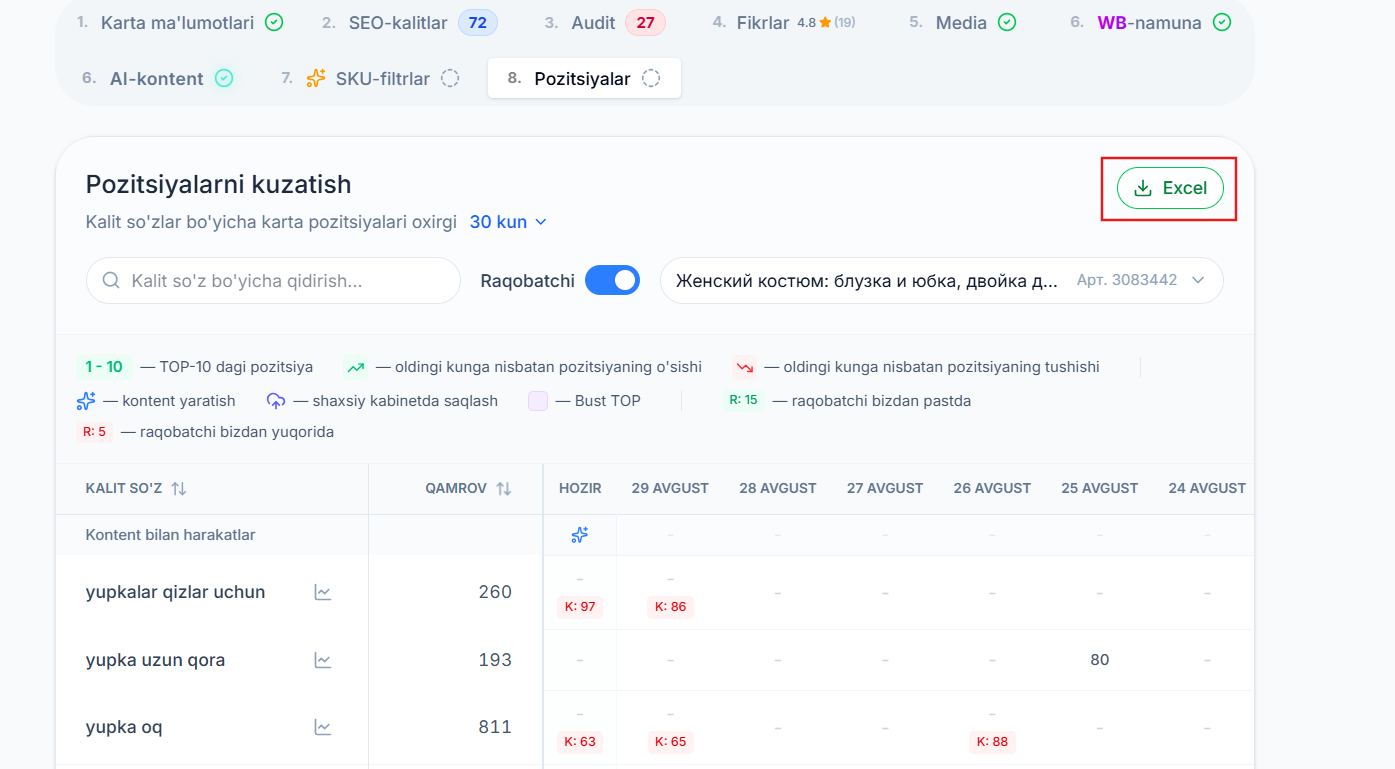
Task: Switch to the WB-namuna tab
Action: [1150, 22]
